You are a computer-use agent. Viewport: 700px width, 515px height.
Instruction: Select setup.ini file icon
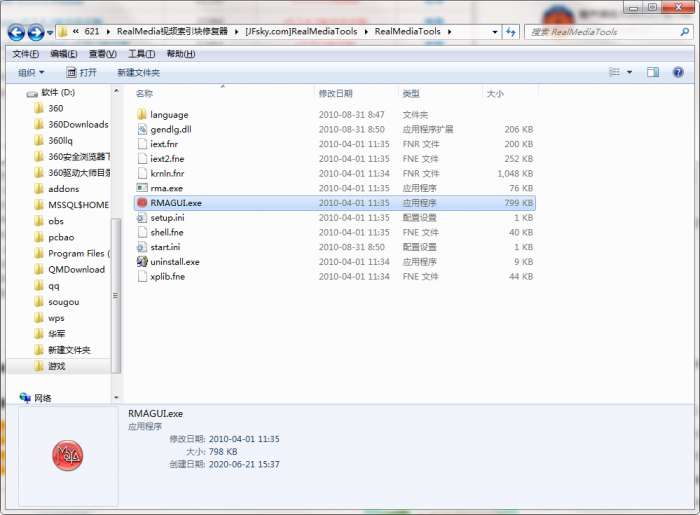tap(142, 218)
